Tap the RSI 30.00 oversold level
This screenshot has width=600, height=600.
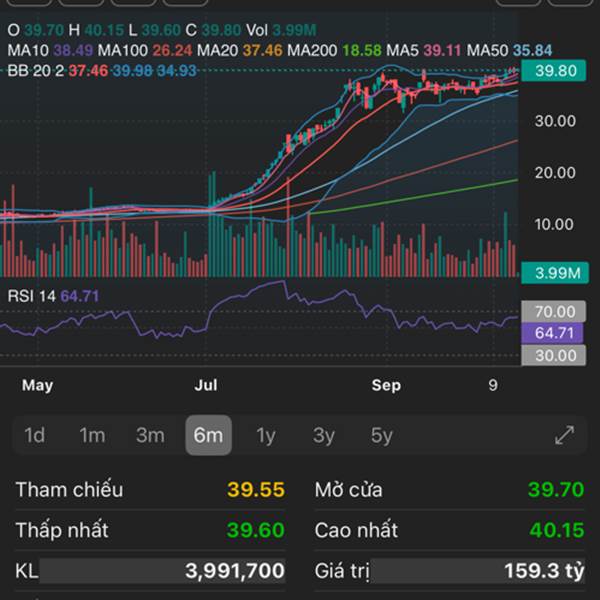553,355
